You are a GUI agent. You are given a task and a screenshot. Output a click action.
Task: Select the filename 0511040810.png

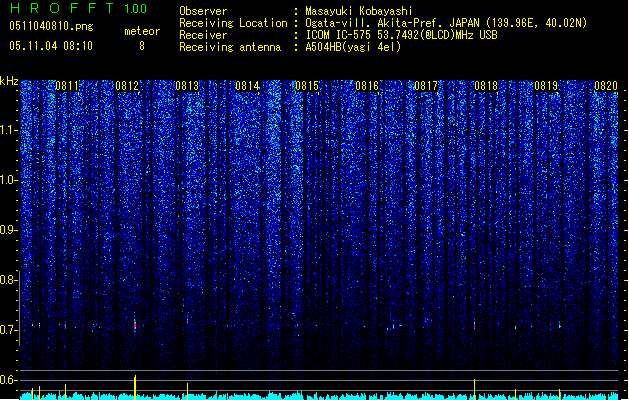[51, 26]
